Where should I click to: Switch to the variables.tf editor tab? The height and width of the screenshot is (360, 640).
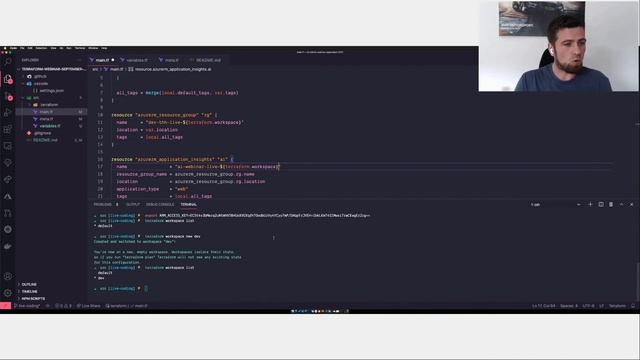pos(136,60)
